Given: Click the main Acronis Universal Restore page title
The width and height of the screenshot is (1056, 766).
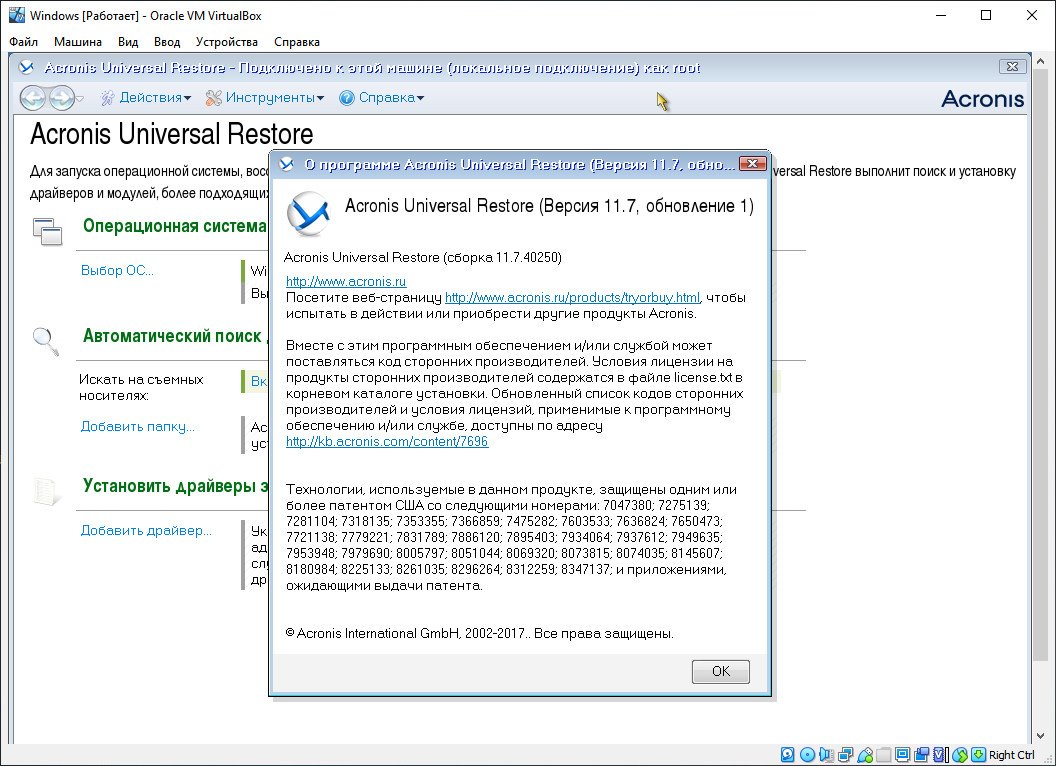Looking at the screenshot, I should click(172, 134).
